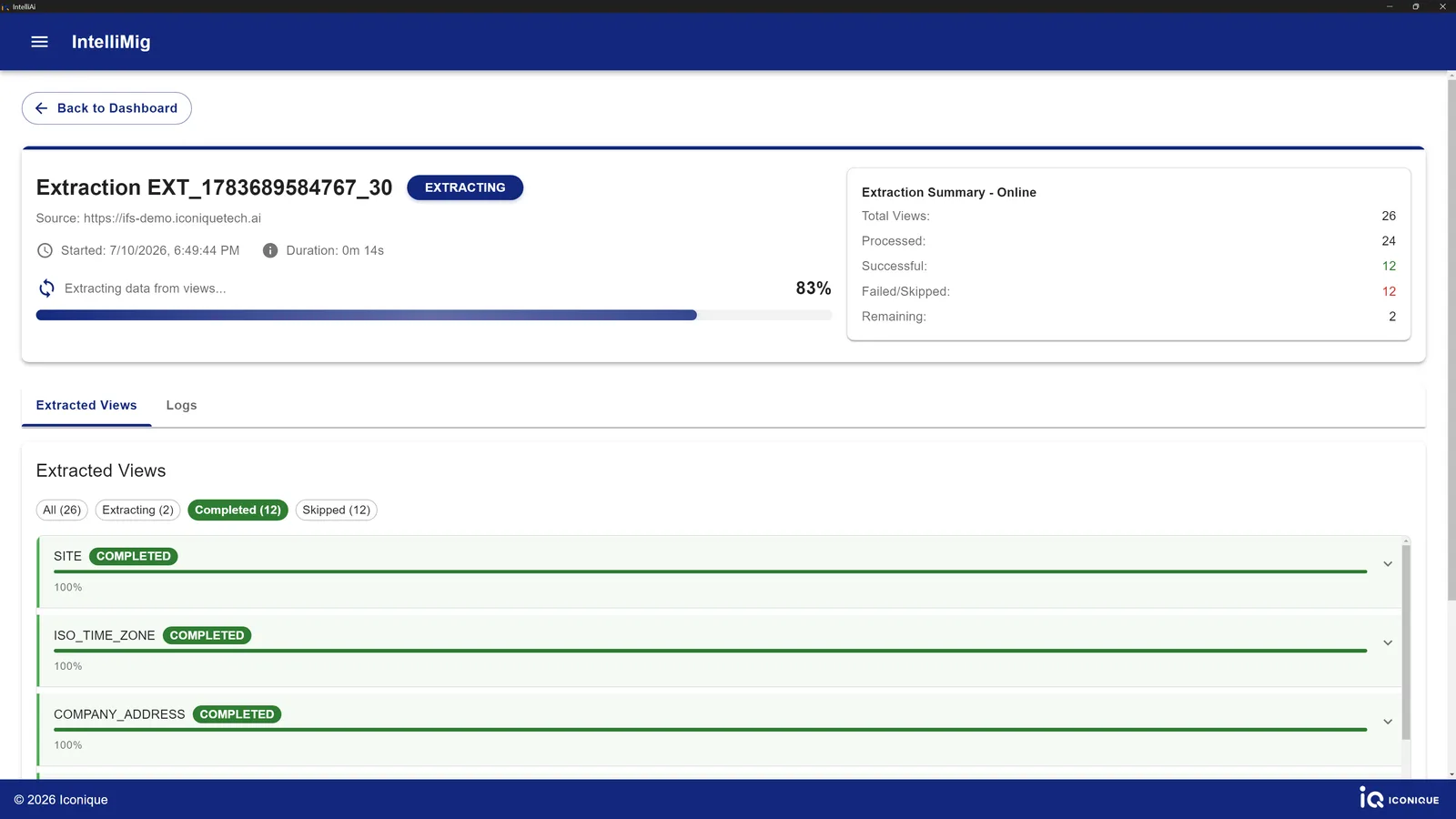Screen dimensions: 1456x819
Task: Click the info icon next to Duration
Action: 270,250
